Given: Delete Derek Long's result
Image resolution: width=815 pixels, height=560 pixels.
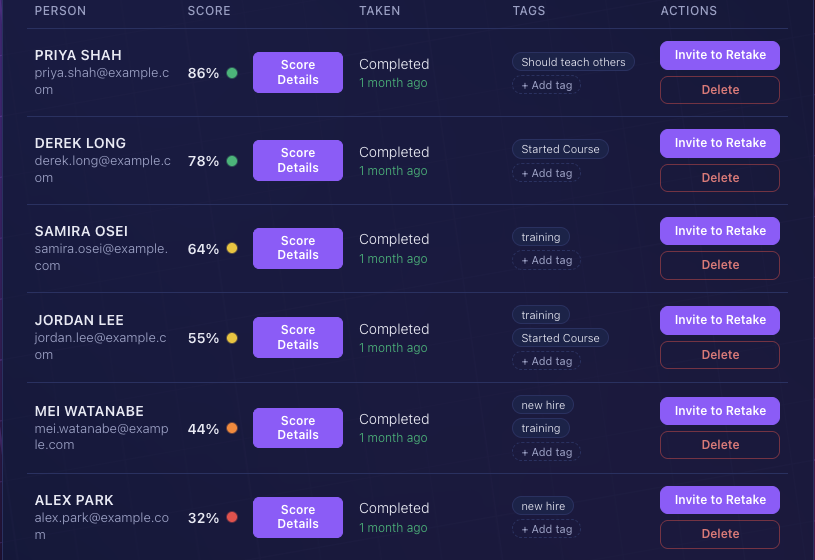Looking at the screenshot, I should (720, 178).
